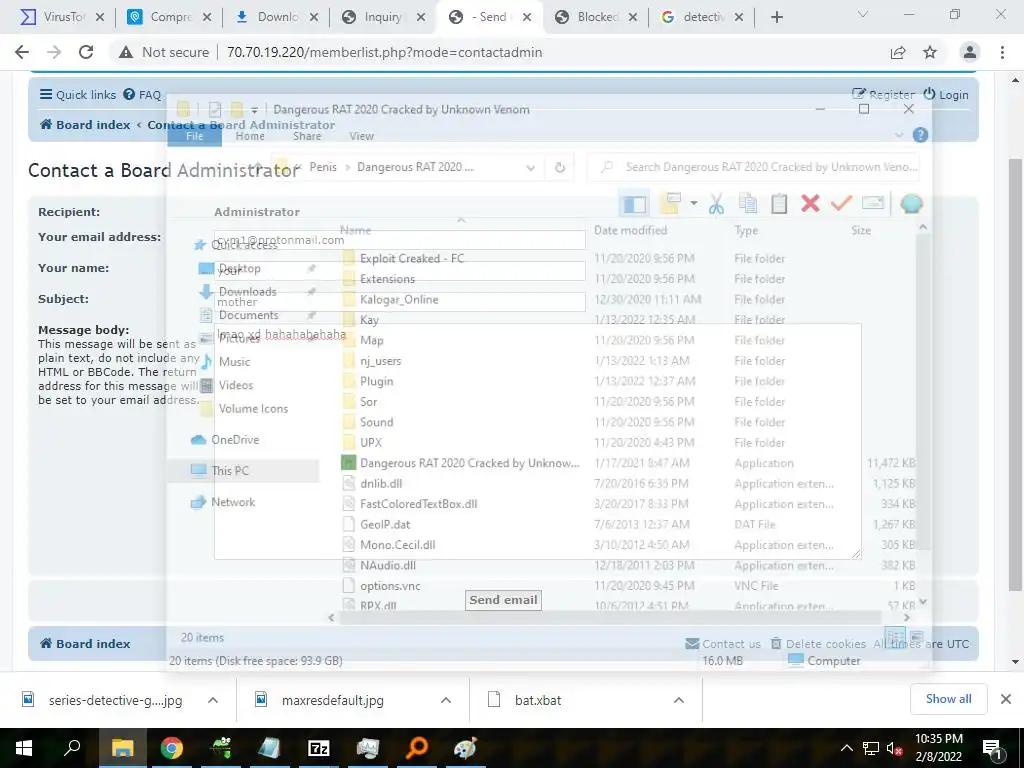The width and height of the screenshot is (1024, 768).
Task: Toggle the navigation pane layout icon in Explorer
Action: (634, 204)
